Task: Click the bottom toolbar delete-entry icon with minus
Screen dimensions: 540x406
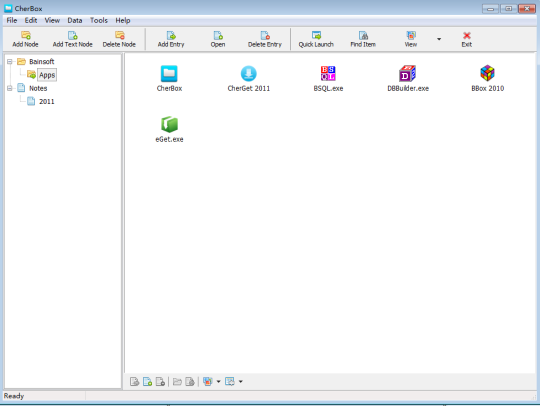Action: pos(160,382)
